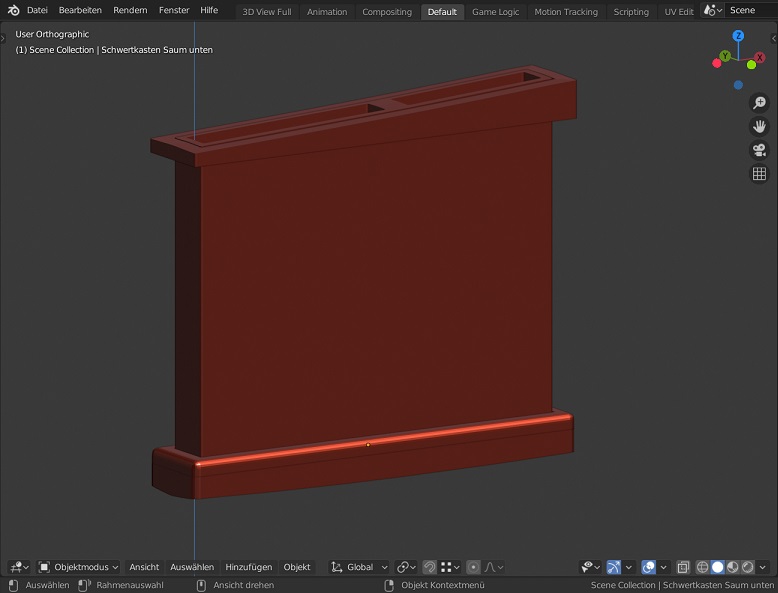This screenshot has height=593, width=778.
Task: Click the Scene name field
Action: coord(750,11)
